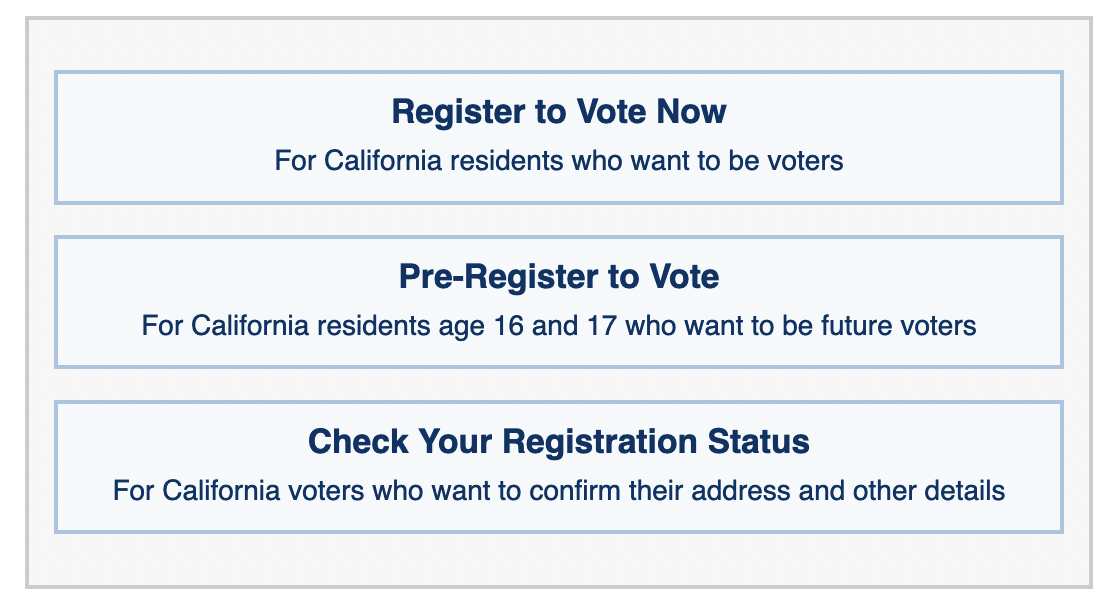
Task: Select the option for becoming a California voter
Action: pyautogui.click(x=558, y=137)
